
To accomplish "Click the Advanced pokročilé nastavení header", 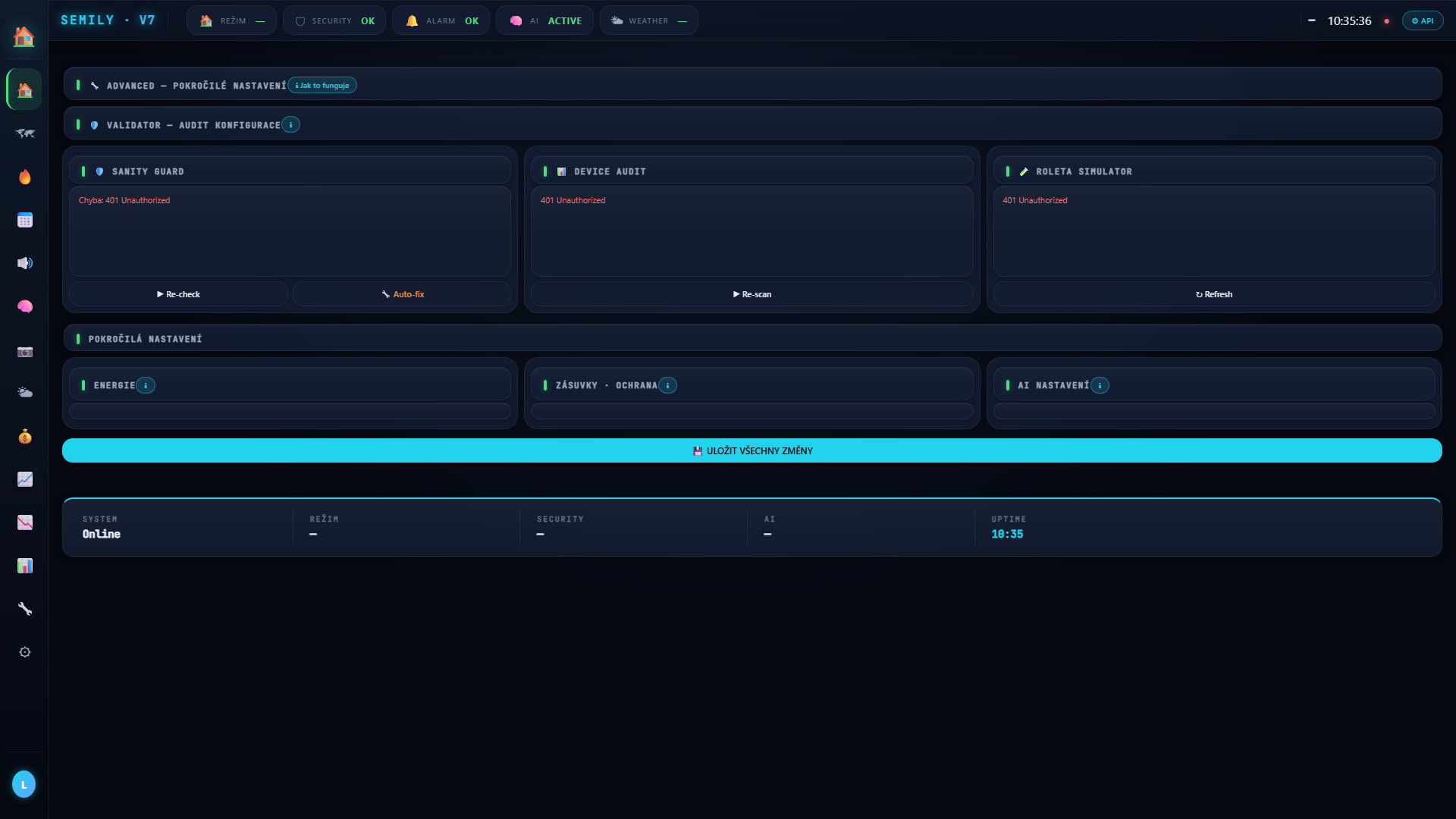I will [752, 84].
